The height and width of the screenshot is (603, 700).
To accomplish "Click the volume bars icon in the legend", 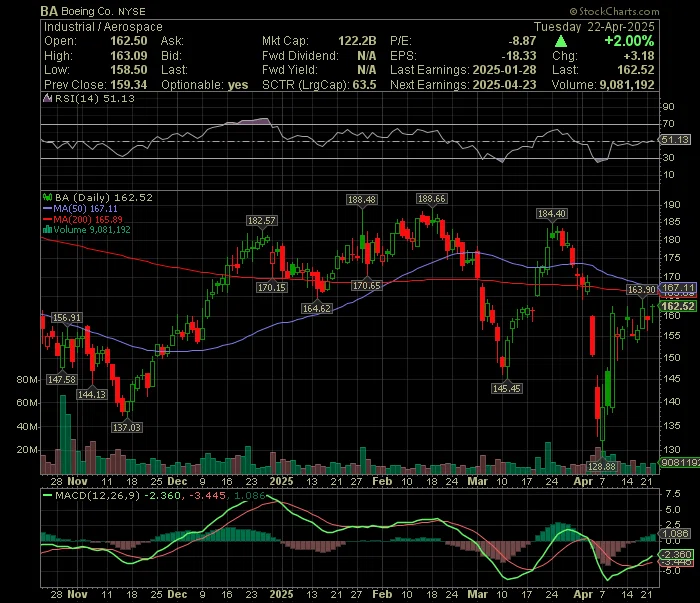I will tap(47, 230).
